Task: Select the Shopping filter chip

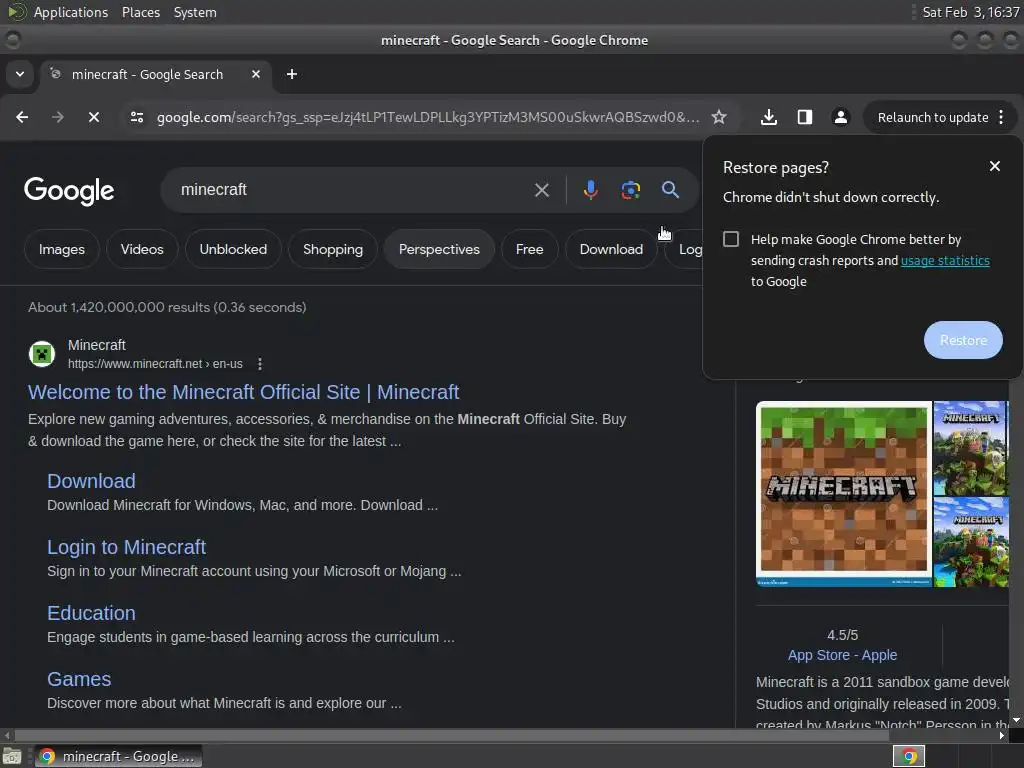Action: [332, 249]
